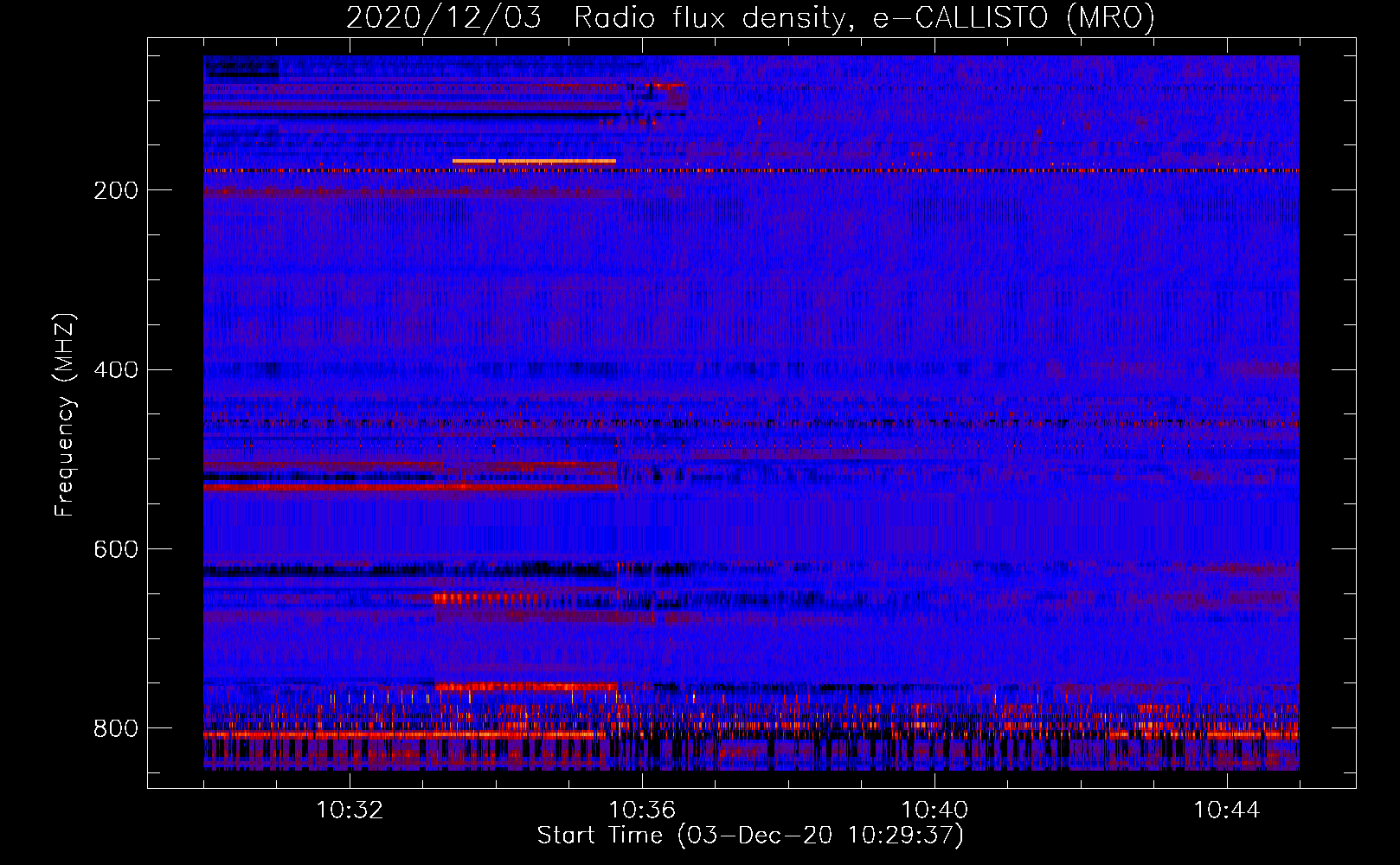Click the 10:32 time tick label
Viewport: 1400px width, 865px height.
[350, 811]
